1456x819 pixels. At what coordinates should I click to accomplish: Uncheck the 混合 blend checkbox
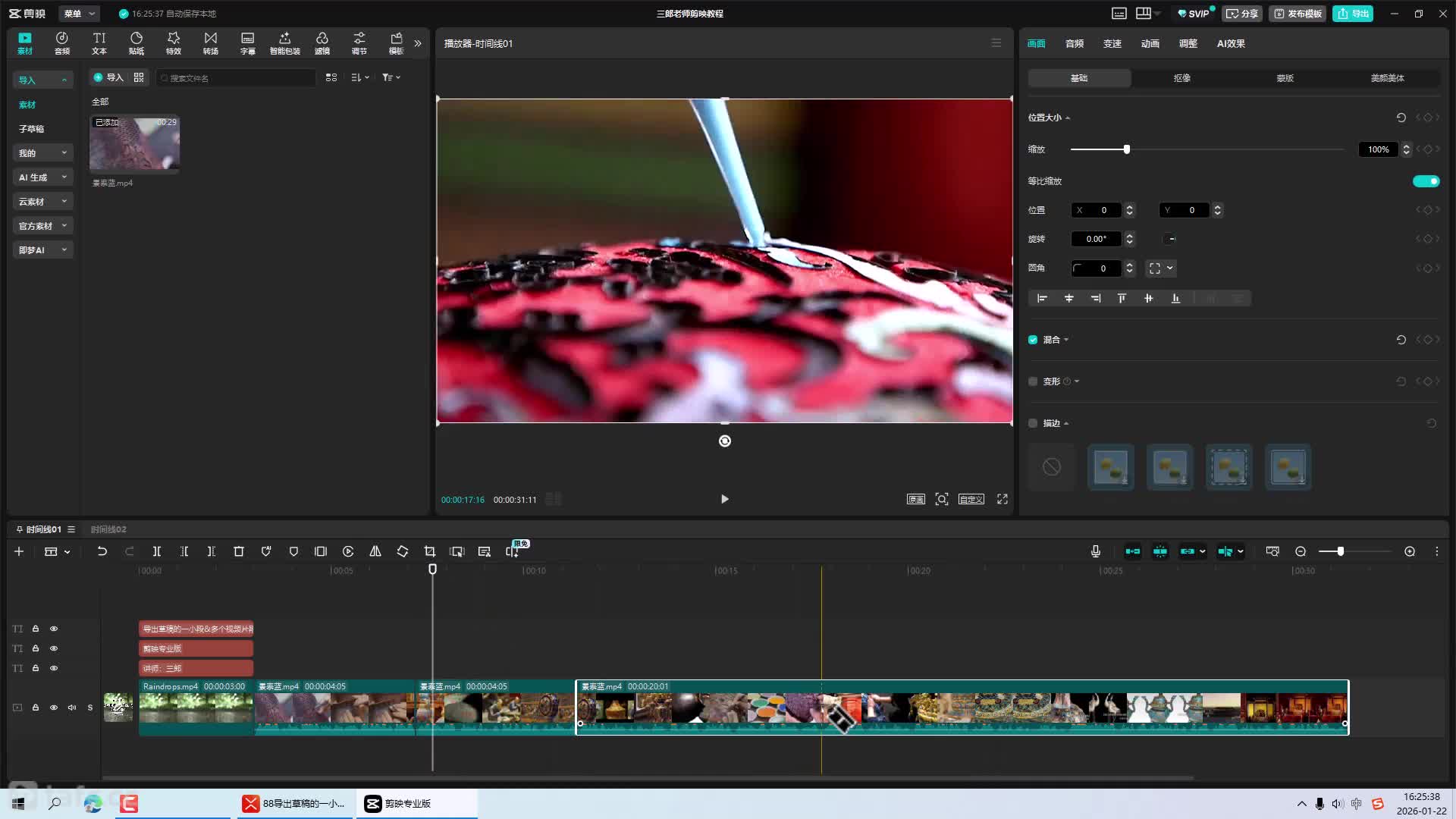[x=1033, y=340]
